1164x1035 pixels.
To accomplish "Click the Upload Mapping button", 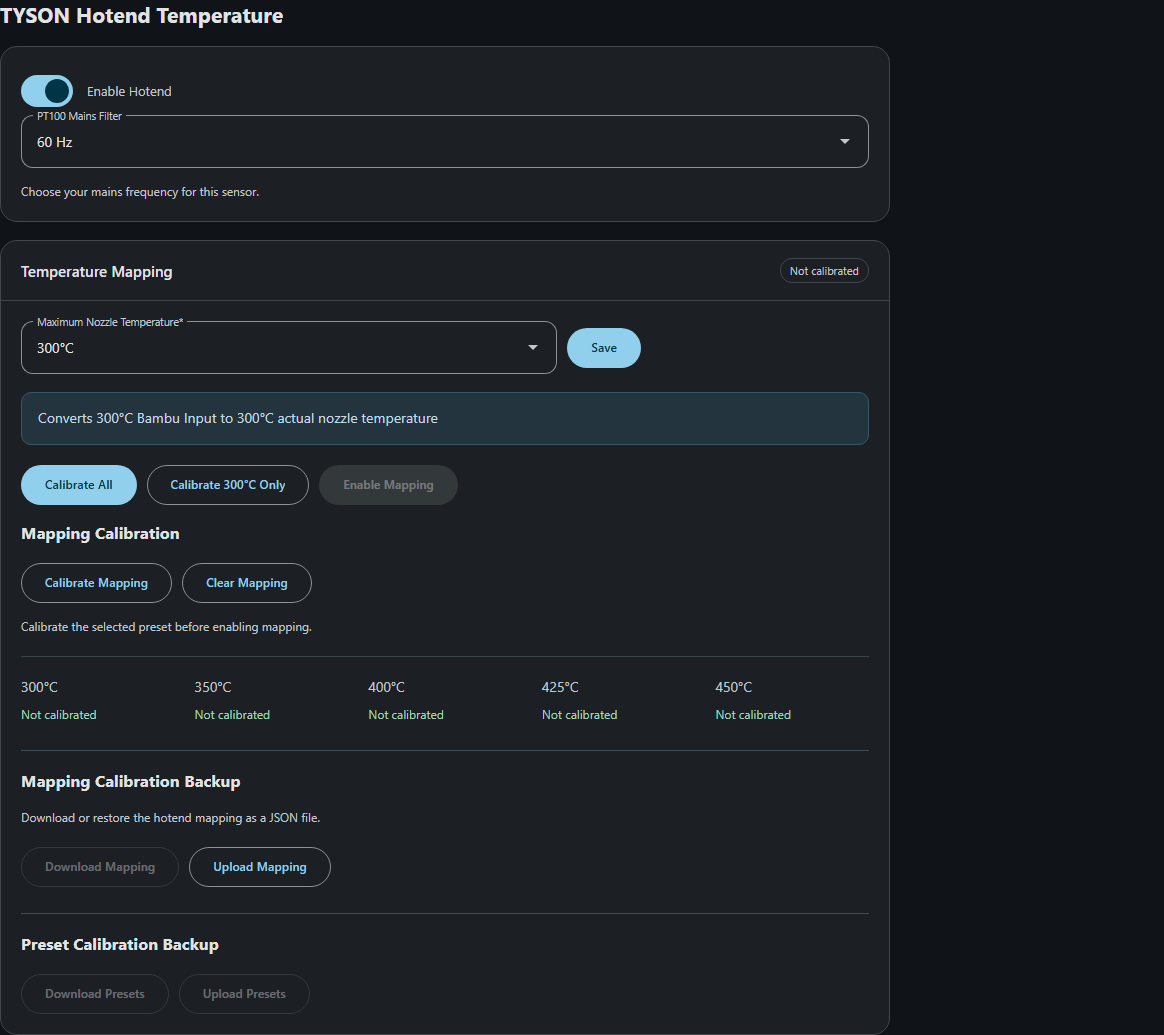I will [x=260, y=866].
